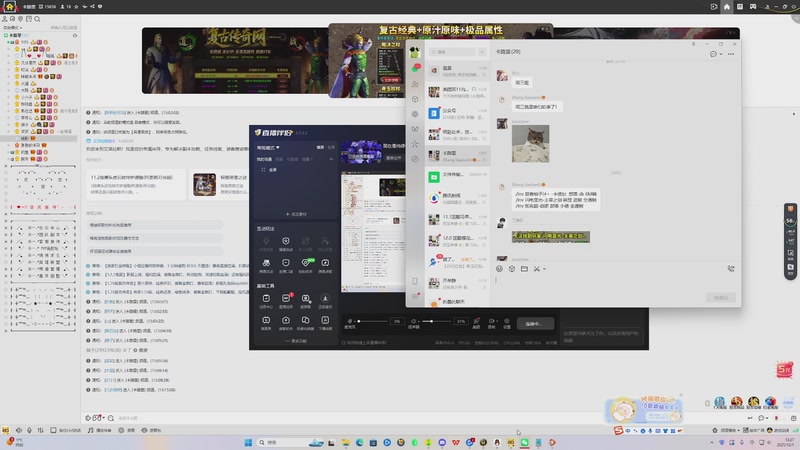
Task: Open the green file transfer chat in WeChat list
Action: (x=458, y=177)
